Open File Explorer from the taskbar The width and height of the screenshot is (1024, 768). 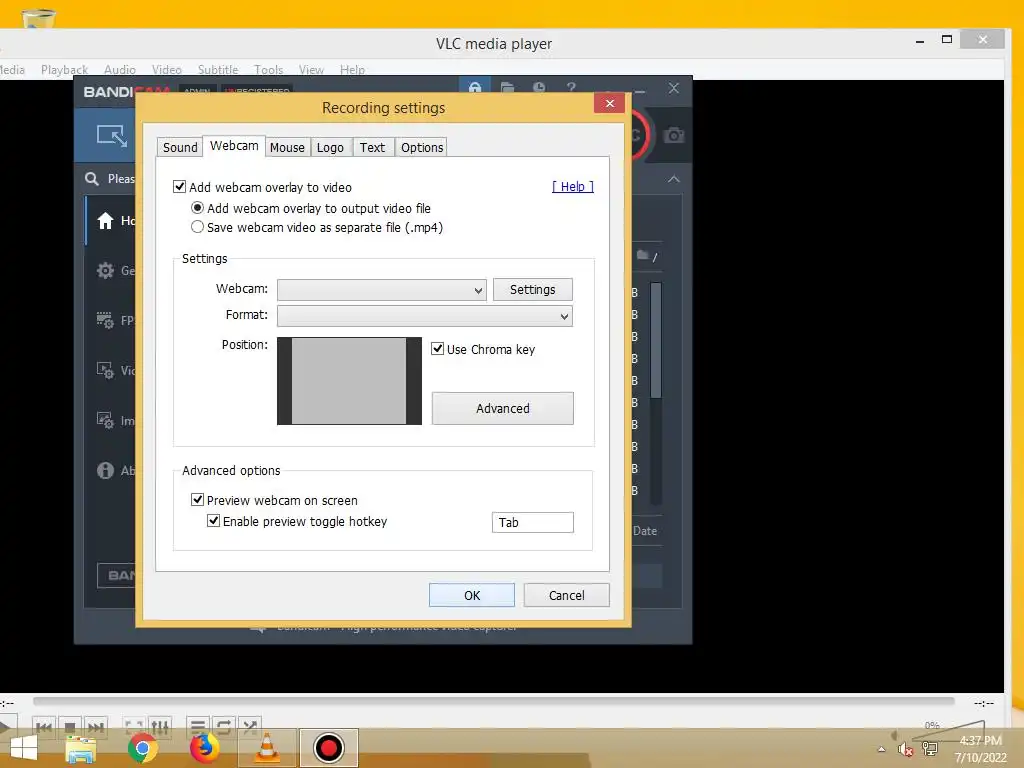(81, 748)
